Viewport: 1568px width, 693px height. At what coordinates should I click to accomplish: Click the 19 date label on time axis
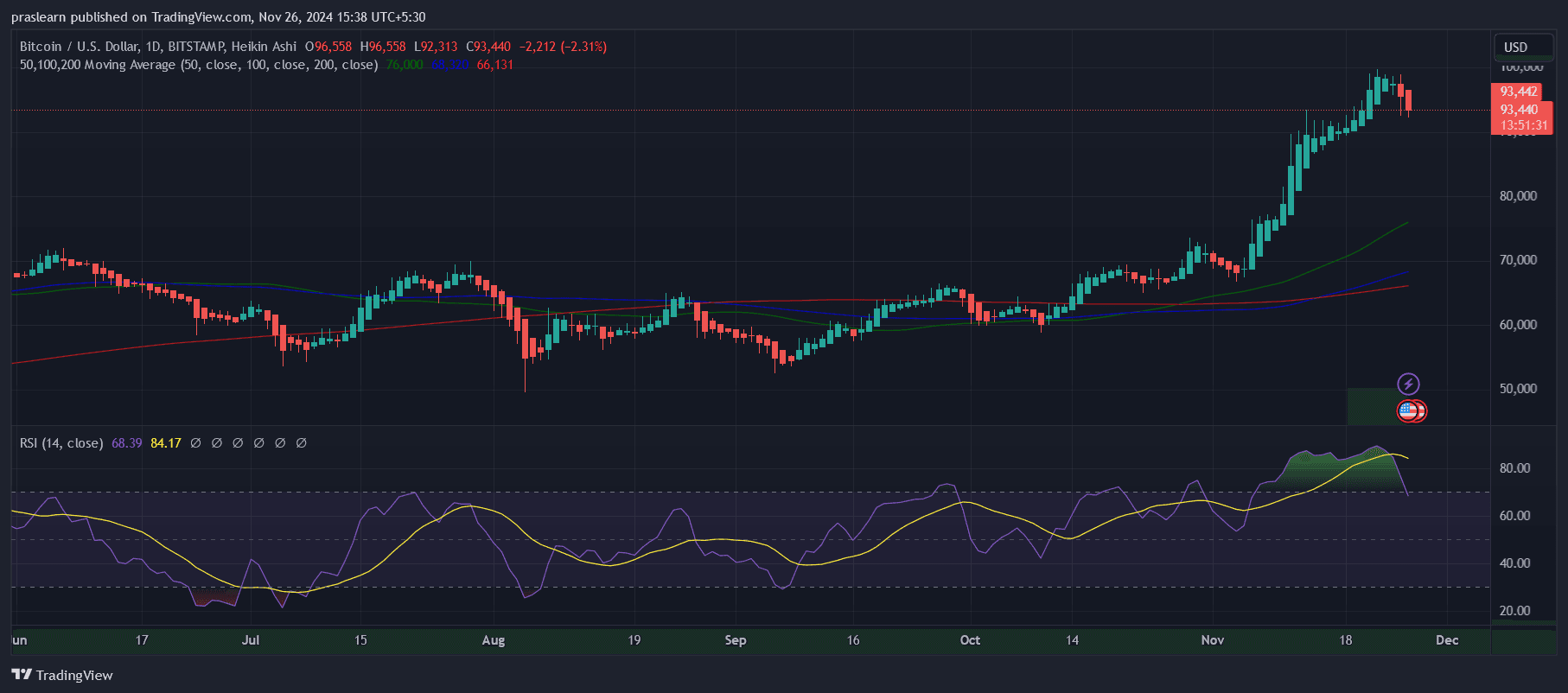tap(634, 640)
